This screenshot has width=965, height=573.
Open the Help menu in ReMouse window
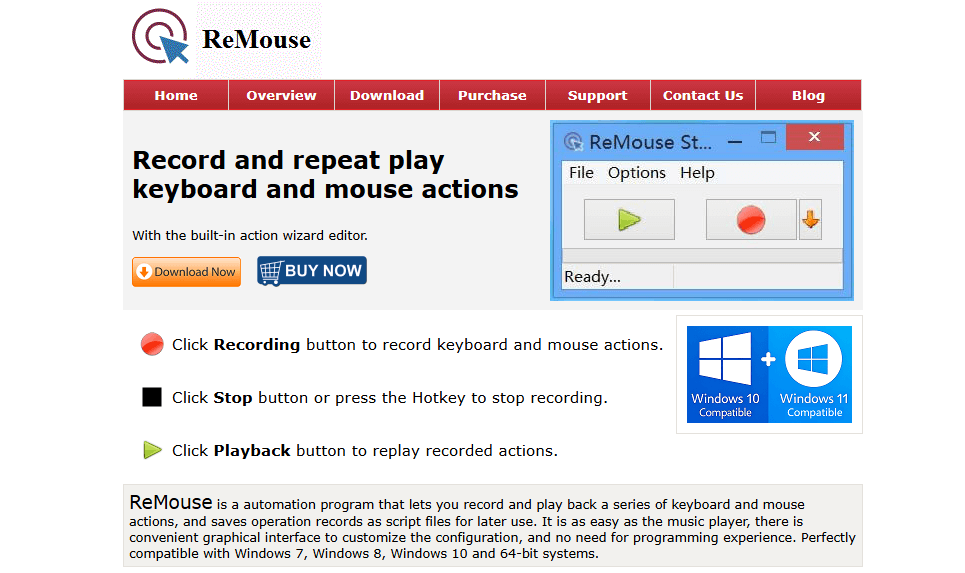pyautogui.click(x=697, y=172)
